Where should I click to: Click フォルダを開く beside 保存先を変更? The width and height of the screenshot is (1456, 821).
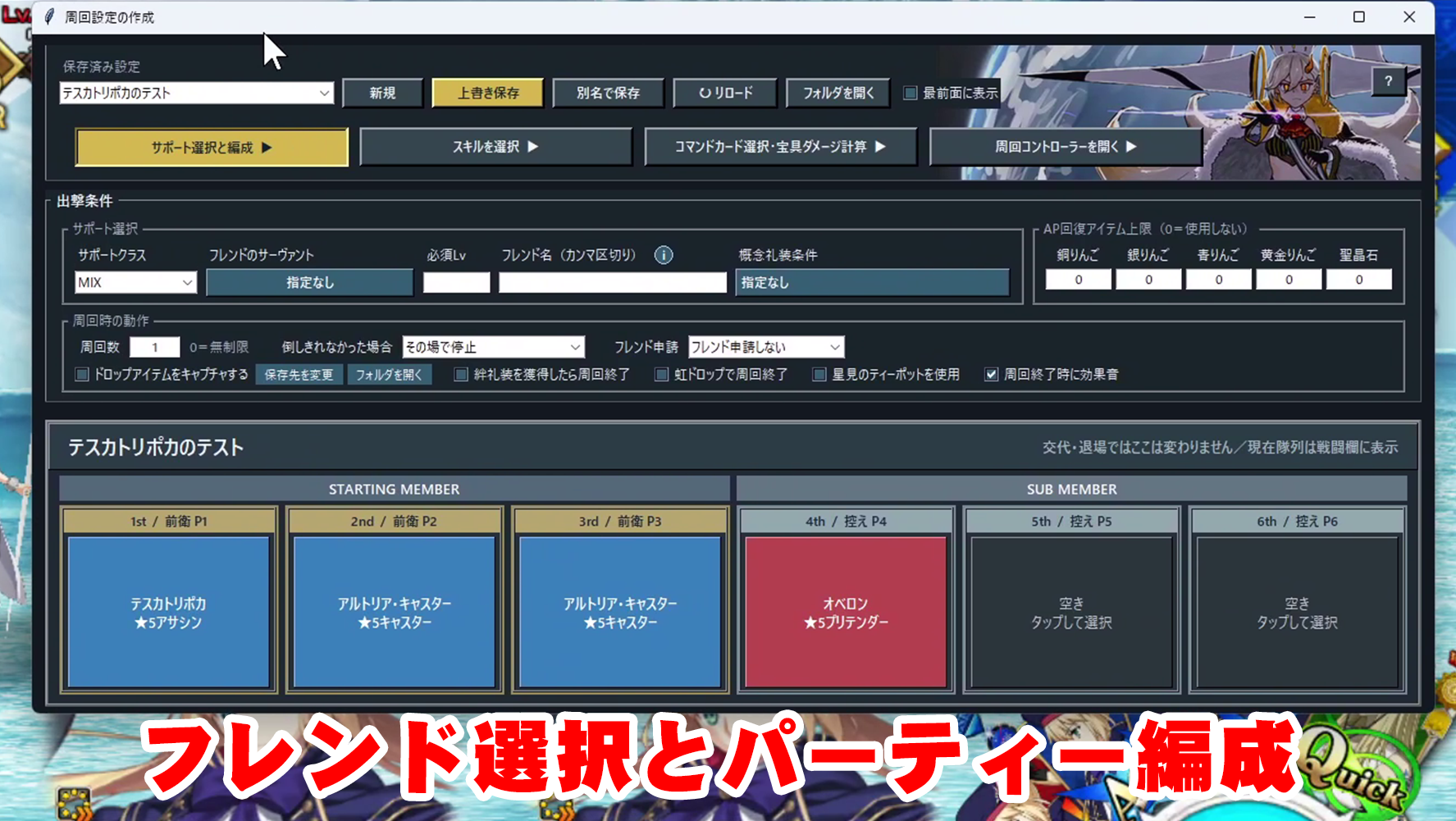click(x=389, y=375)
